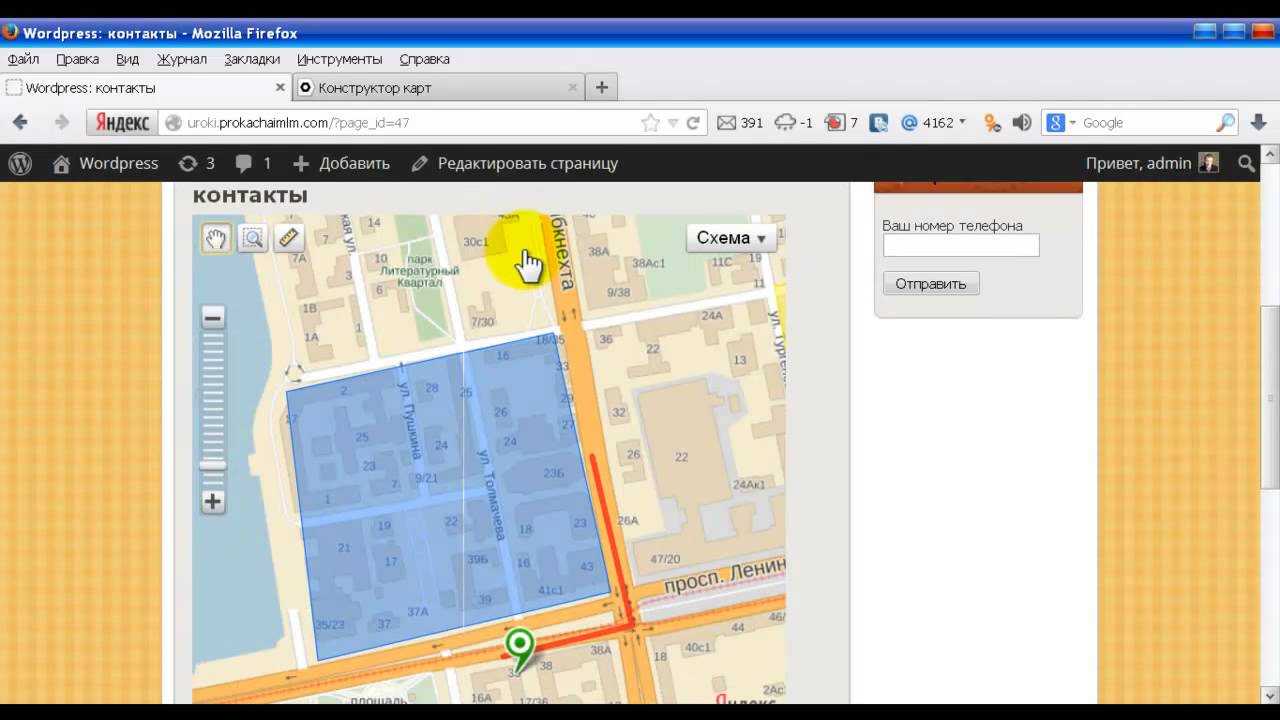Viewport: 1280px width, 720px height.
Task: Click the green location placemark on map
Action: pyautogui.click(x=519, y=648)
